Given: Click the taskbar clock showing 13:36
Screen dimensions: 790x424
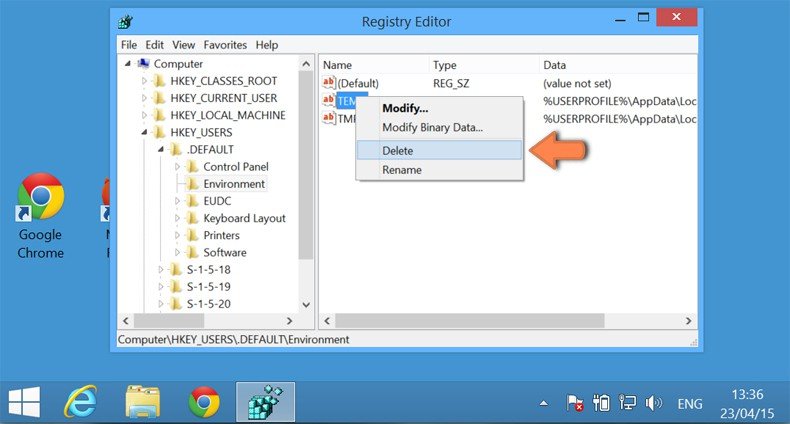Looking at the screenshot, I should 747,403.
